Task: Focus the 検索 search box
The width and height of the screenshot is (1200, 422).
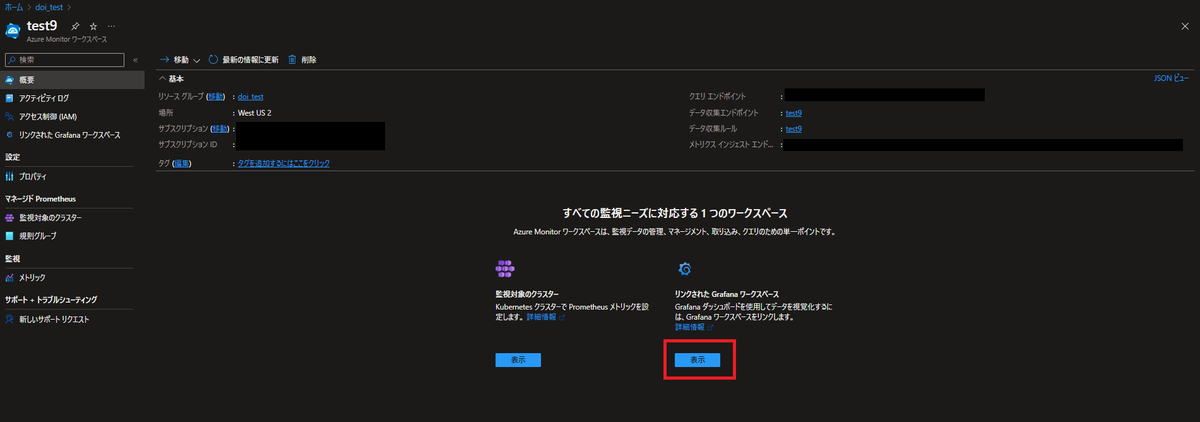Action: click(65, 60)
